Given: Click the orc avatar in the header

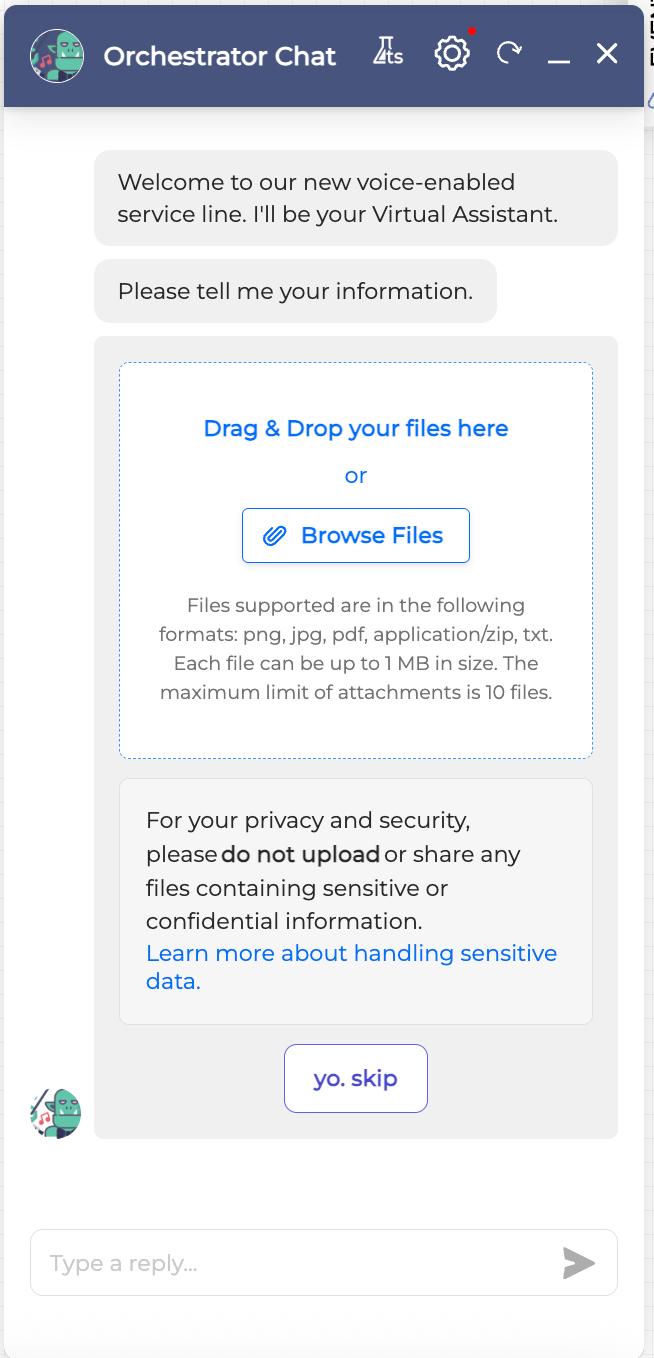Looking at the screenshot, I should (x=57, y=55).
